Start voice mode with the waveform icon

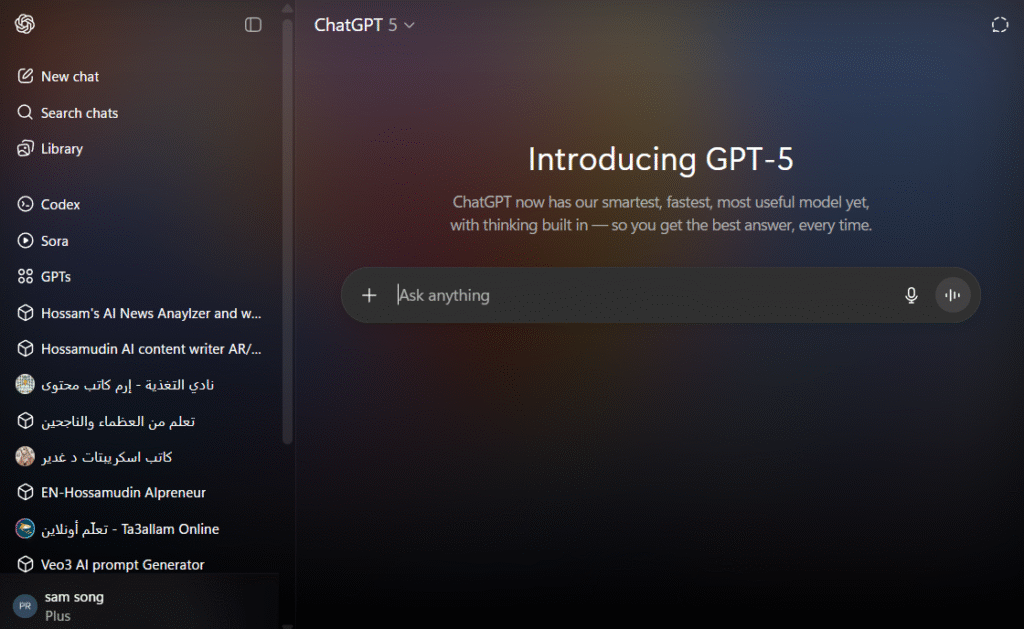pos(953,295)
